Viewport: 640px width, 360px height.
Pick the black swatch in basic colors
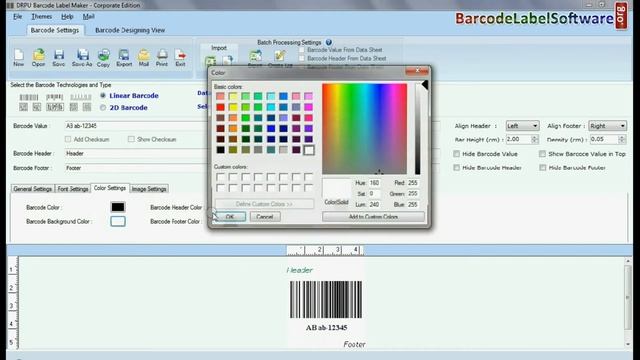220,150
